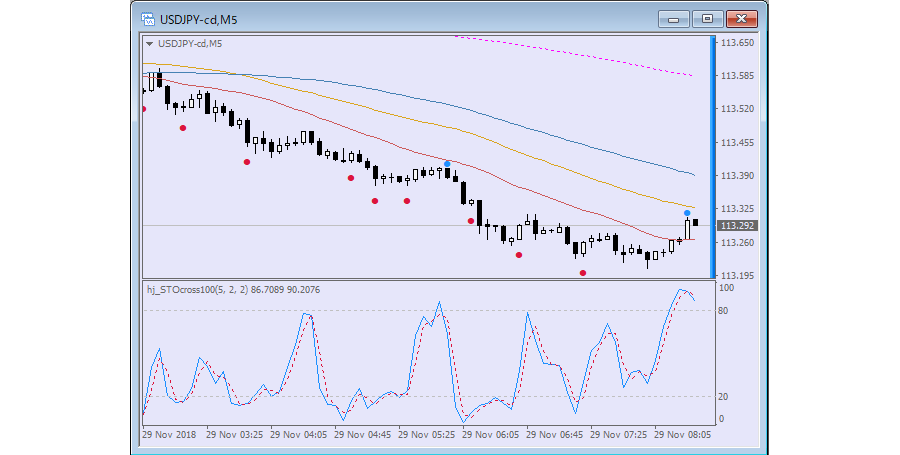900x455 pixels.
Task: Minimize the USDJPY-cd,M5 chart window
Action: (673, 20)
